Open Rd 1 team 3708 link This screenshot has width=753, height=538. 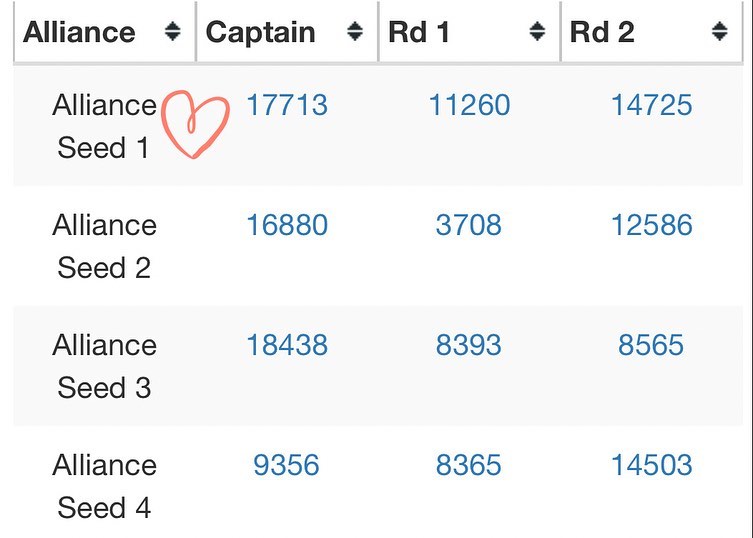469,225
